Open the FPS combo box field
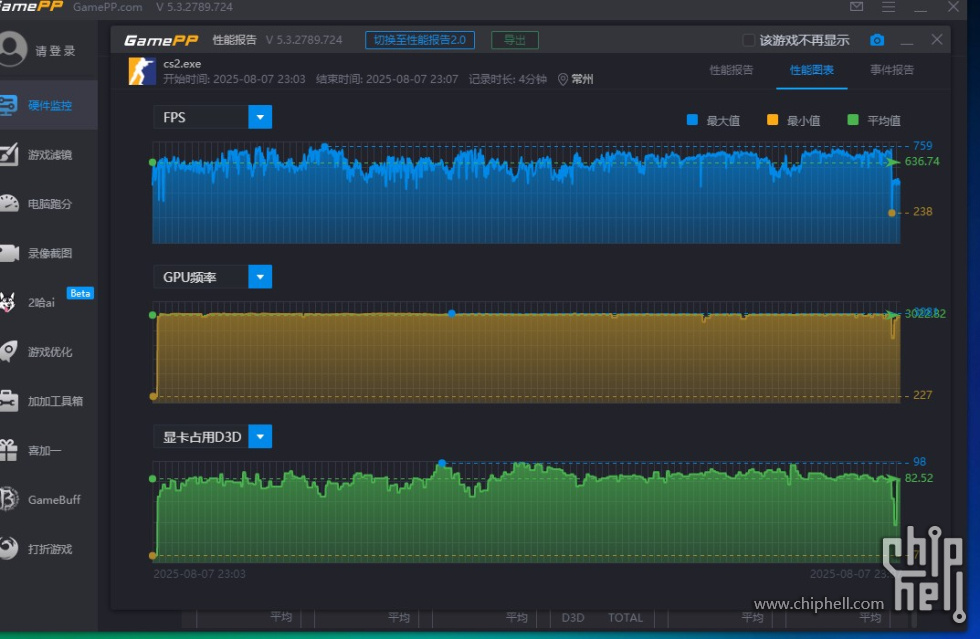The image size is (980, 639). pyautogui.click(x=212, y=117)
